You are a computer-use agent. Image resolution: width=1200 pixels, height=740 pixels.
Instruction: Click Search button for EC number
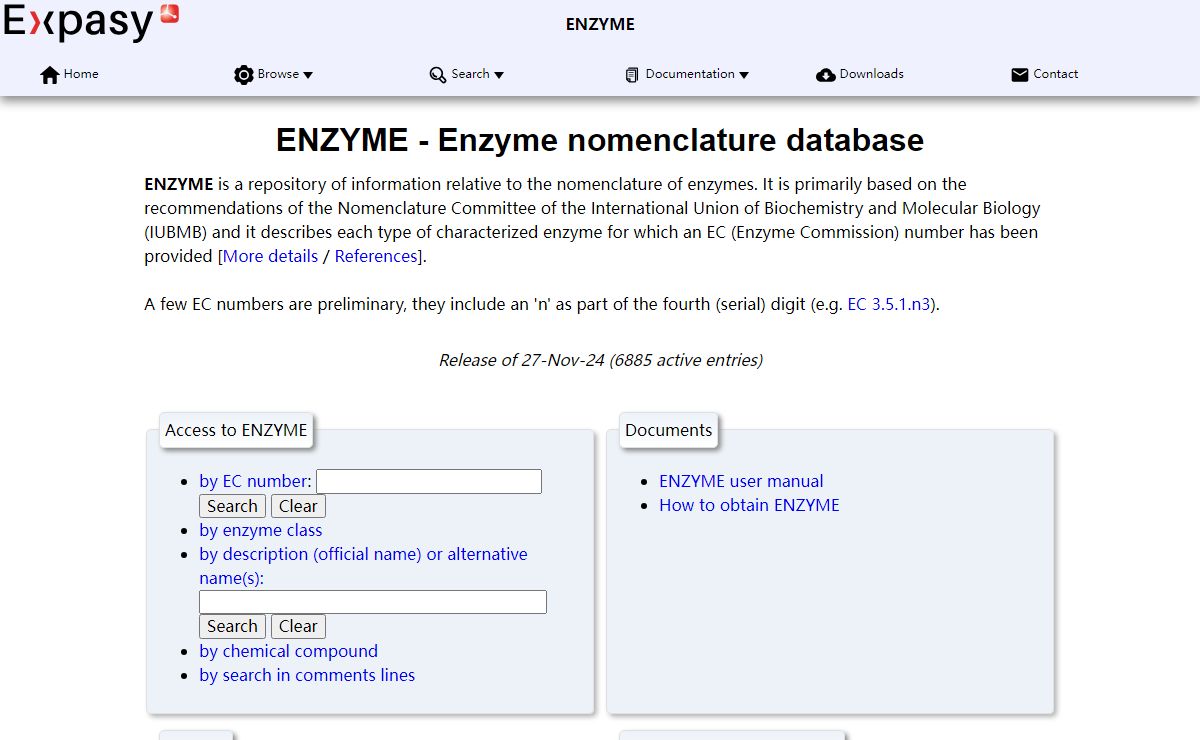[232, 506]
